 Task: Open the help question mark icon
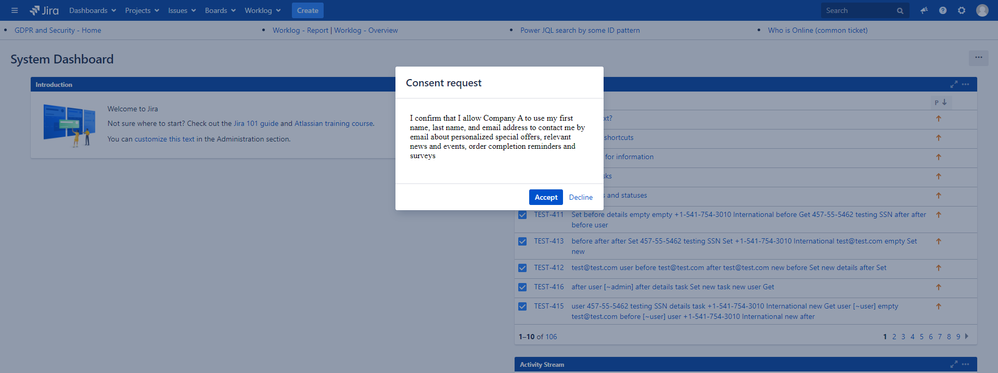(x=943, y=10)
